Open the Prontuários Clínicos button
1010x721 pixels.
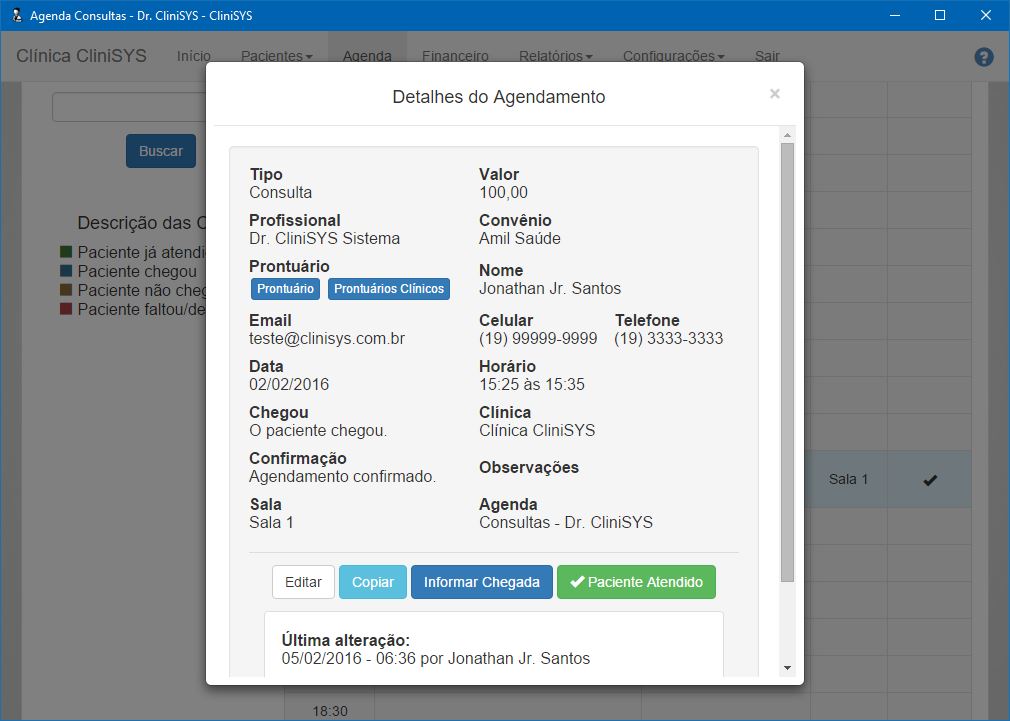(389, 289)
